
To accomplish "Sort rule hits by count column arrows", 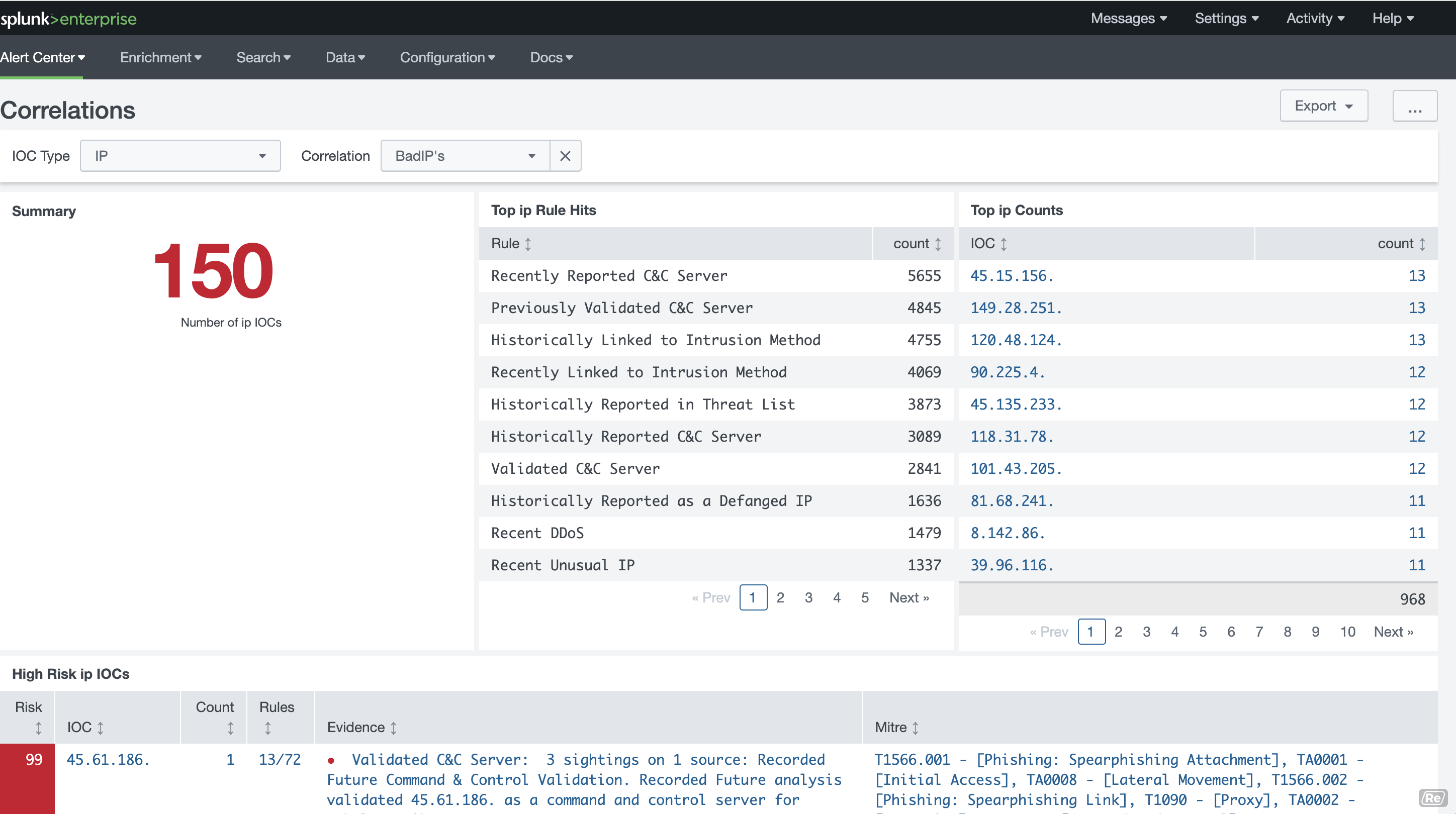I will (x=938, y=244).
